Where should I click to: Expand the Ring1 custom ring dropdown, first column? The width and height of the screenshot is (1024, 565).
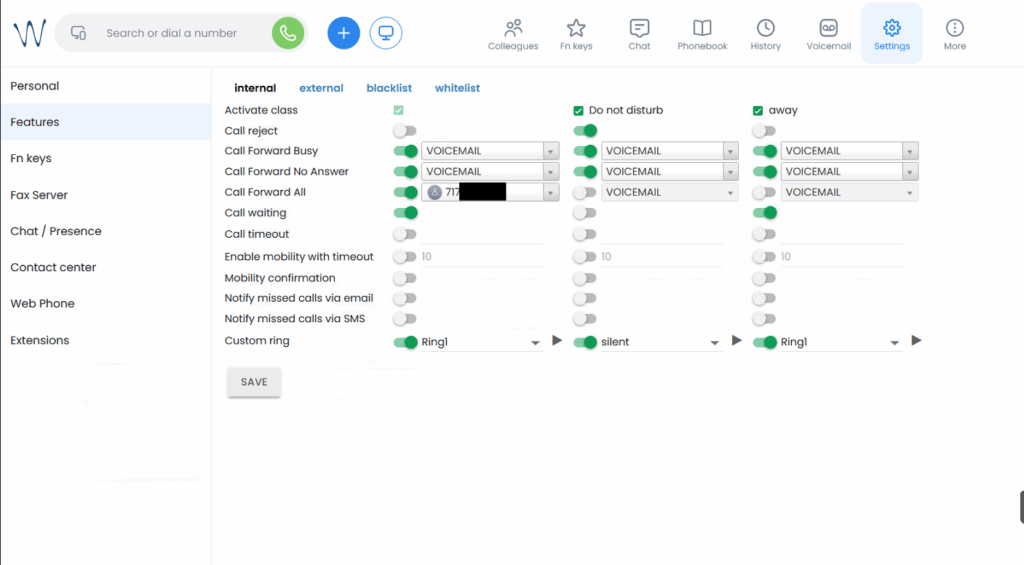(x=535, y=342)
